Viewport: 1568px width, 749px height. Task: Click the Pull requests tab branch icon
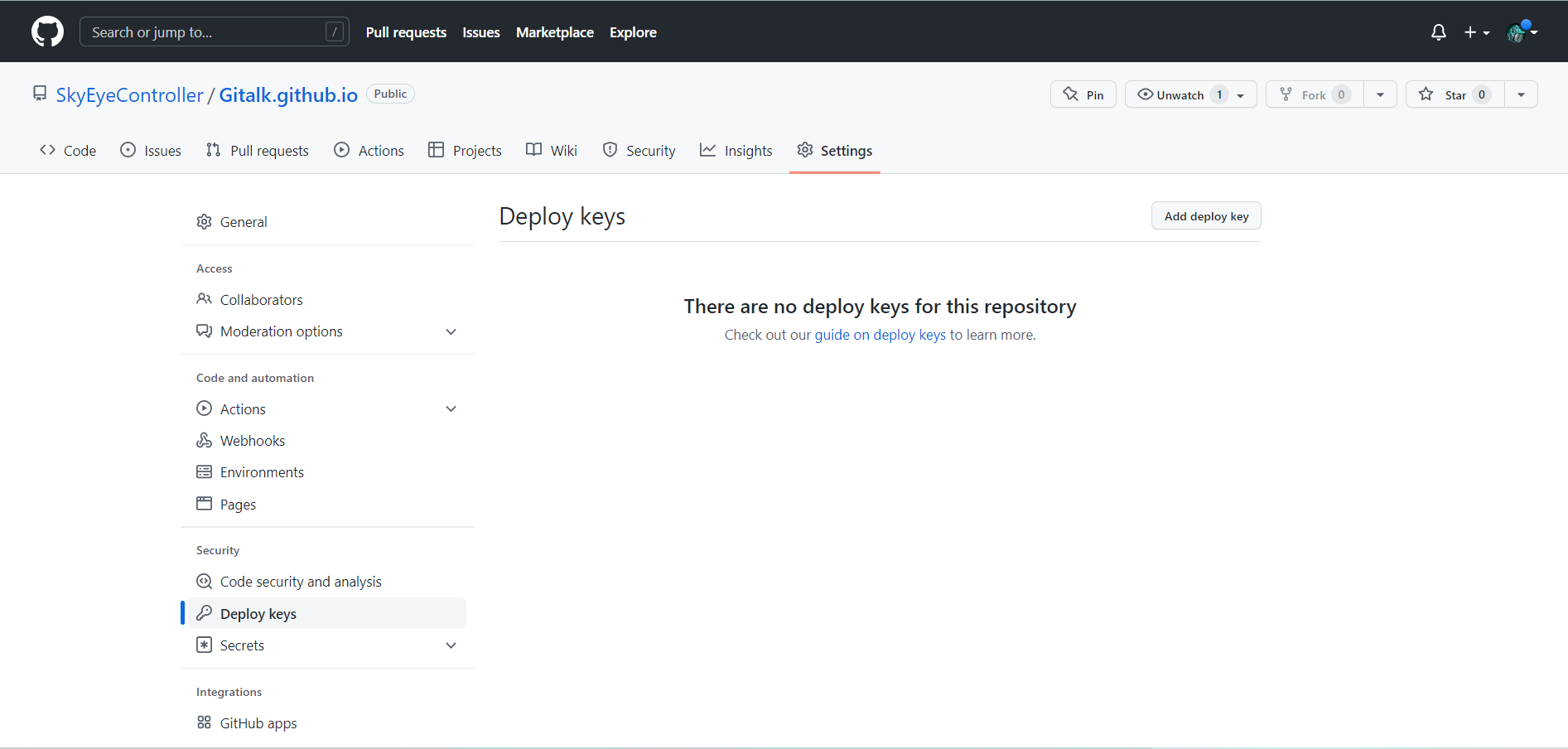coord(214,150)
